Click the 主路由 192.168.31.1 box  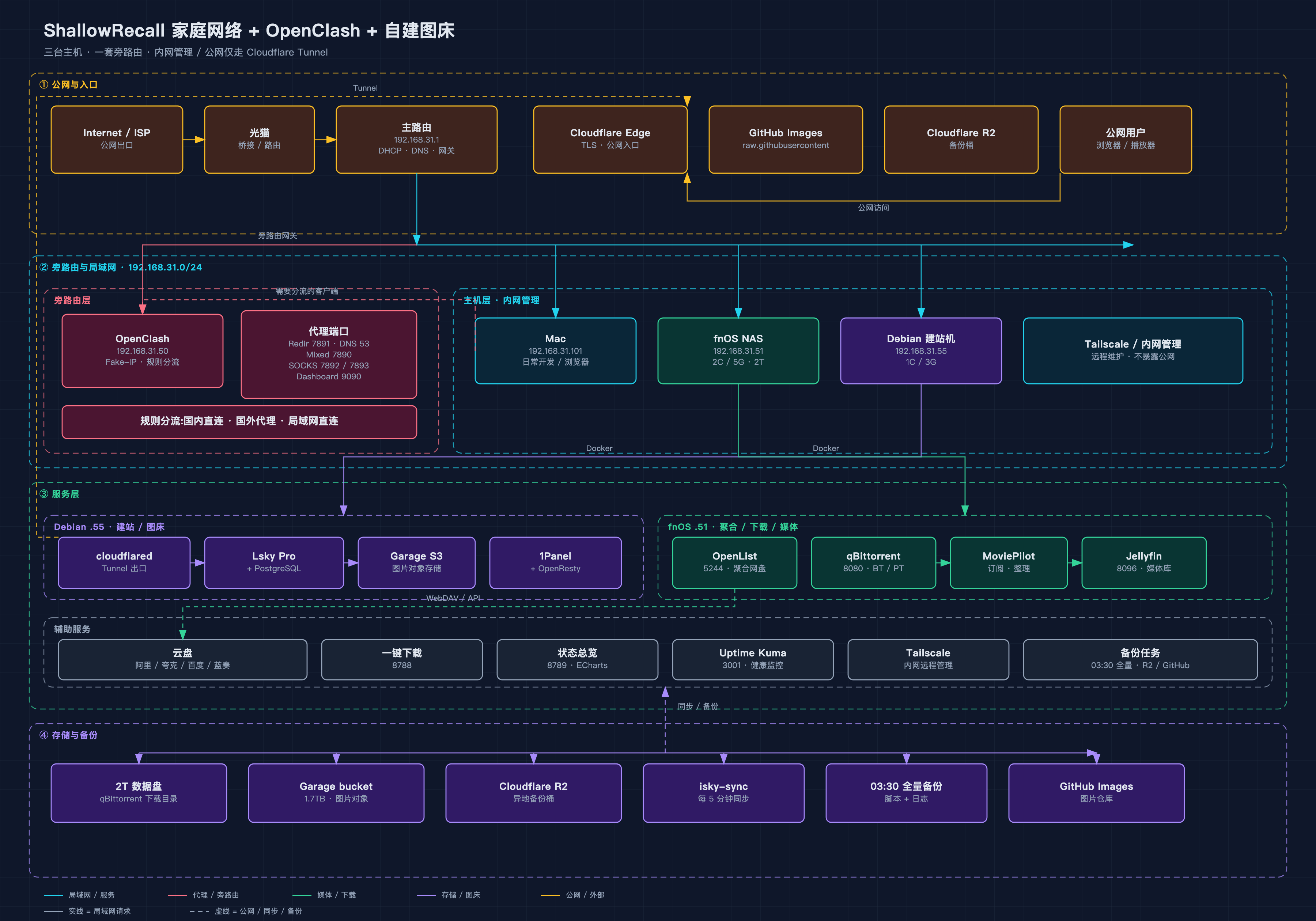point(416,139)
